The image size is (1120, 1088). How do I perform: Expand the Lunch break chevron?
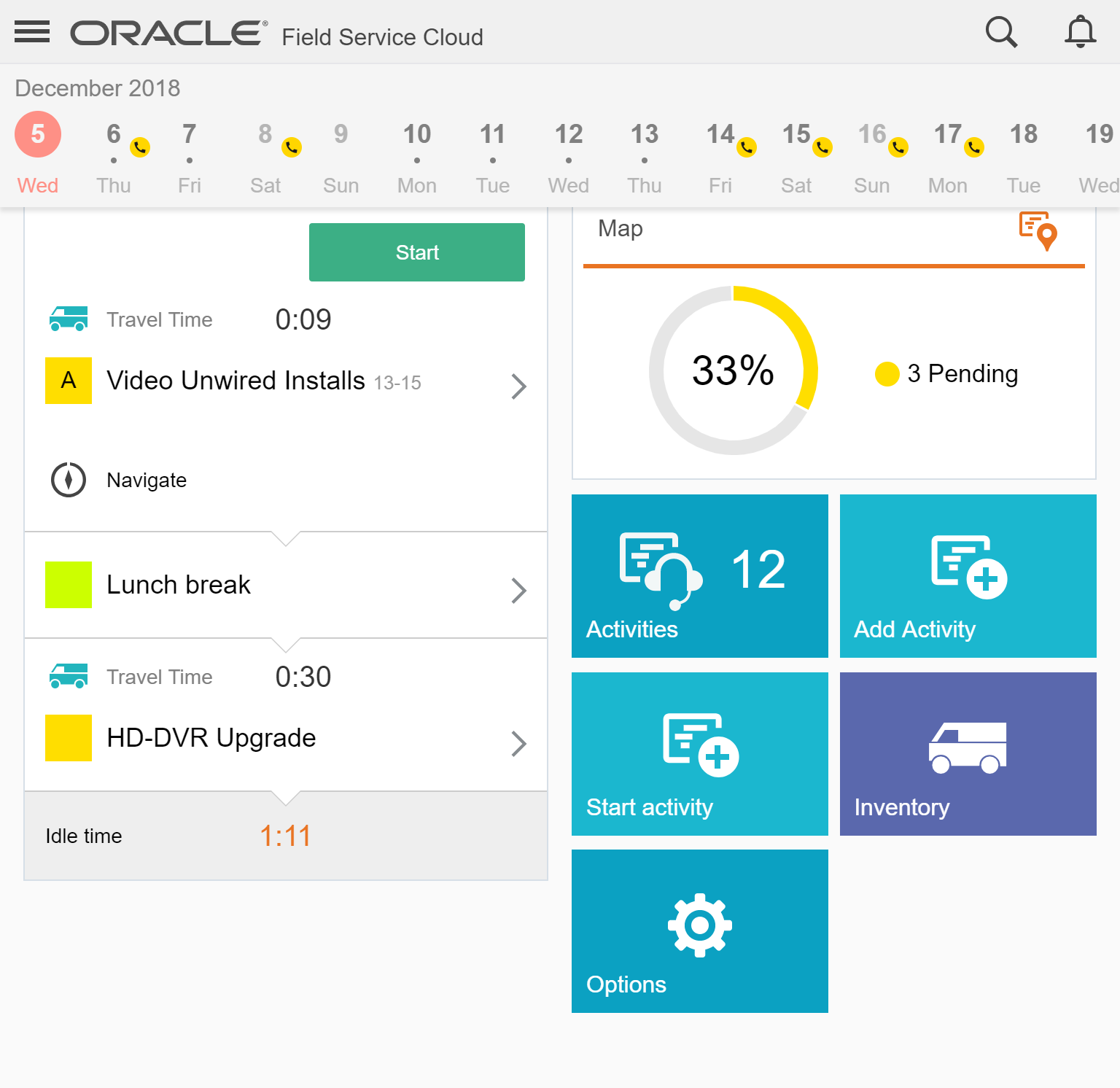pos(518,591)
